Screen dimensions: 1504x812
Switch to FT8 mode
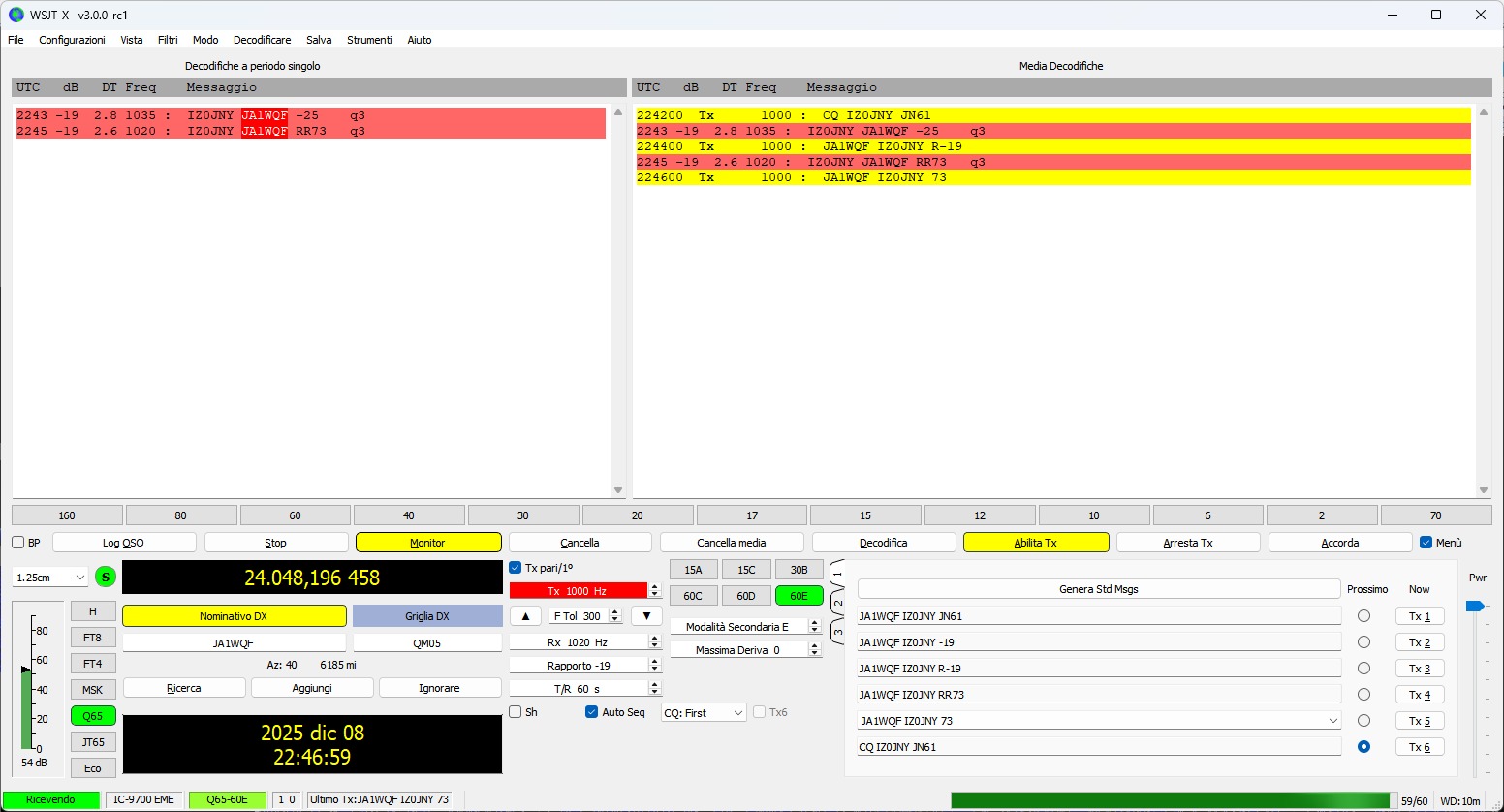(92, 637)
